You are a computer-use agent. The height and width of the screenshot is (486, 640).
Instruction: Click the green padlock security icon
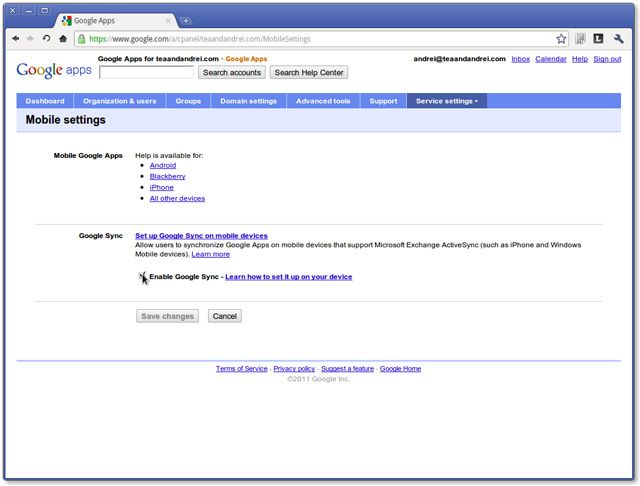pos(82,39)
